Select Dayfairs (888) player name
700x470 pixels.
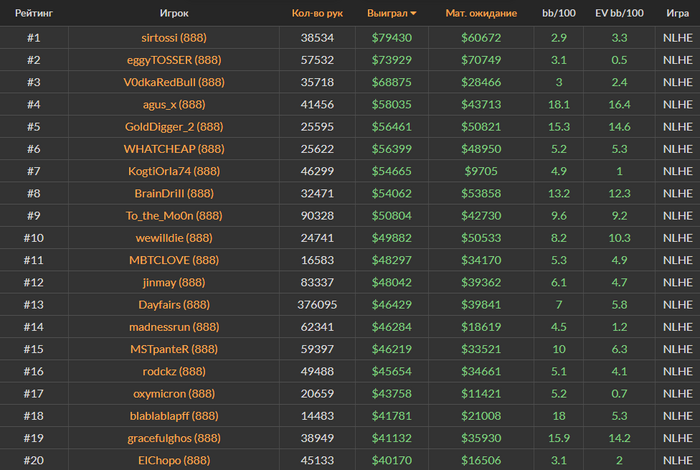click(x=174, y=304)
